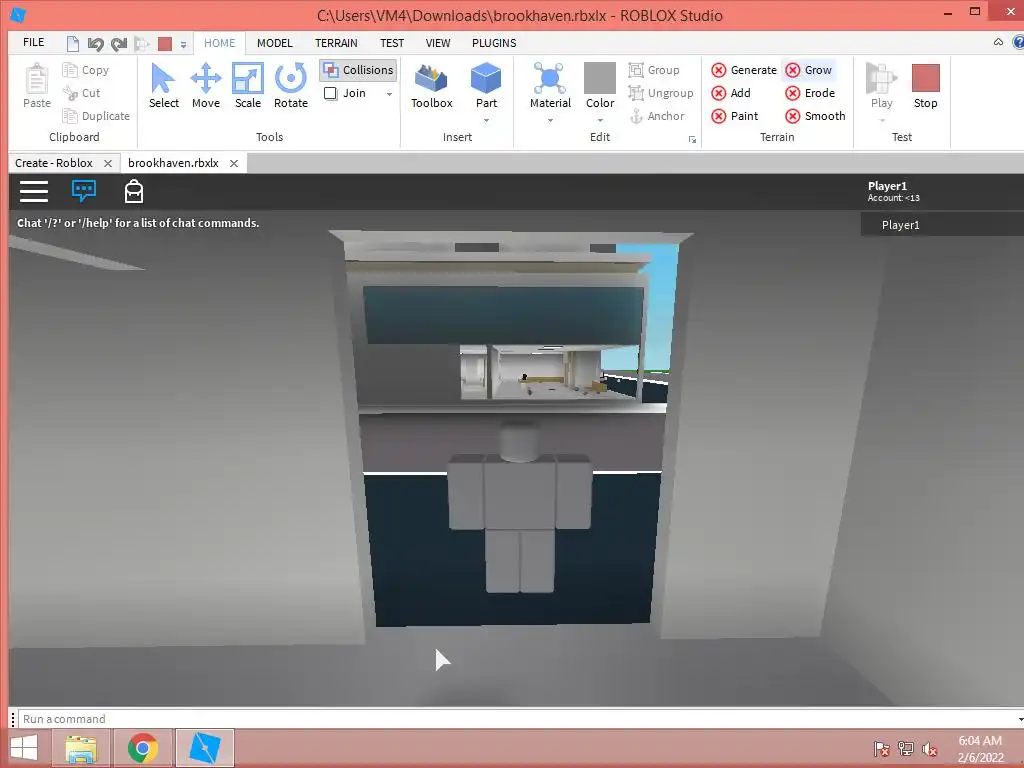Click the red stop icon in quick access bar

[165, 44]
